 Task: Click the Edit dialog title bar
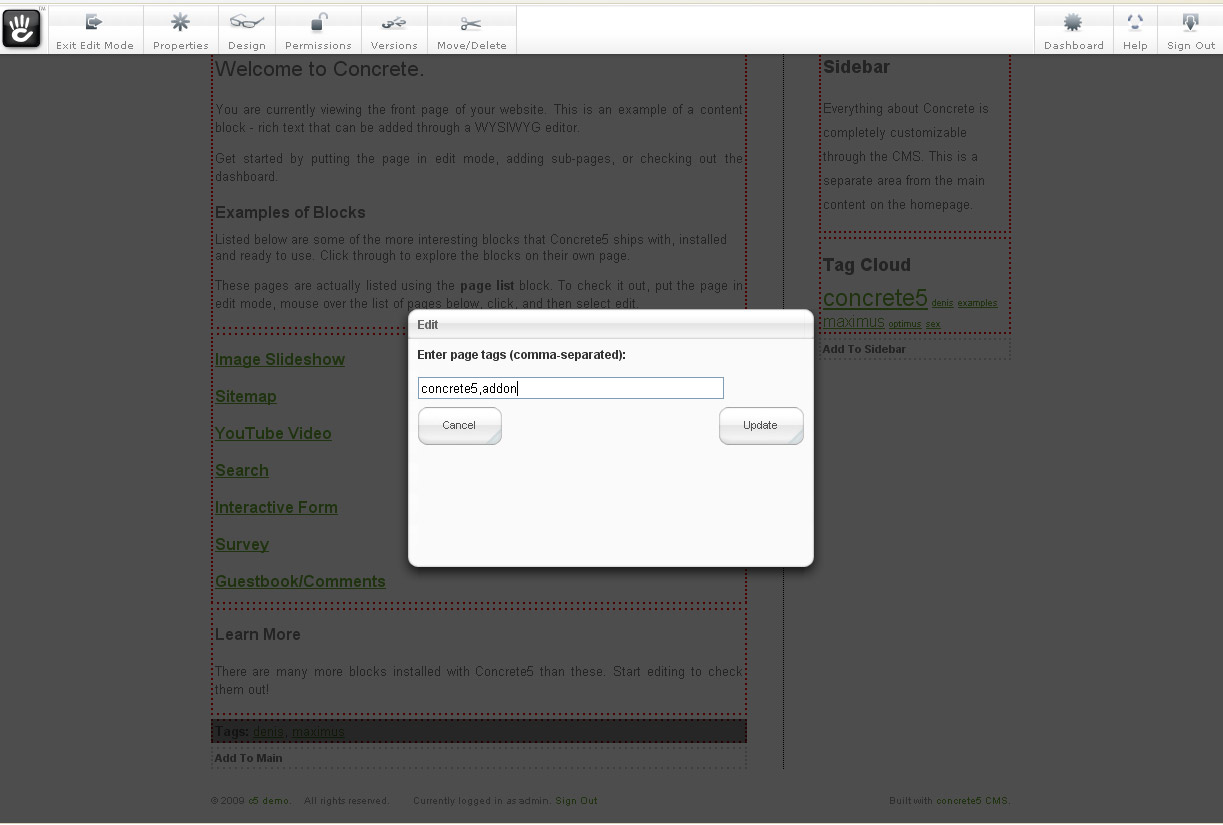click(611, 325)
